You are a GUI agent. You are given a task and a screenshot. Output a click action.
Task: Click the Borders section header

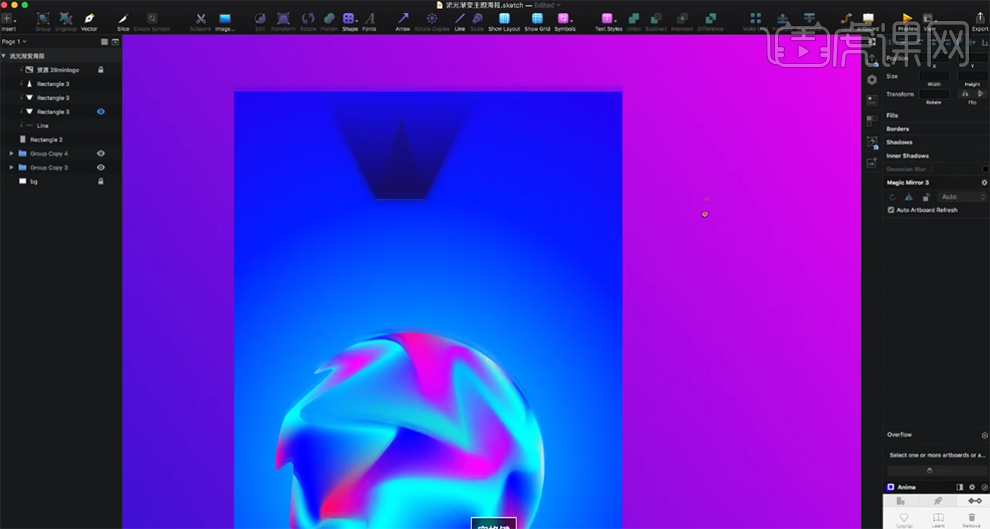coord(897,129)
